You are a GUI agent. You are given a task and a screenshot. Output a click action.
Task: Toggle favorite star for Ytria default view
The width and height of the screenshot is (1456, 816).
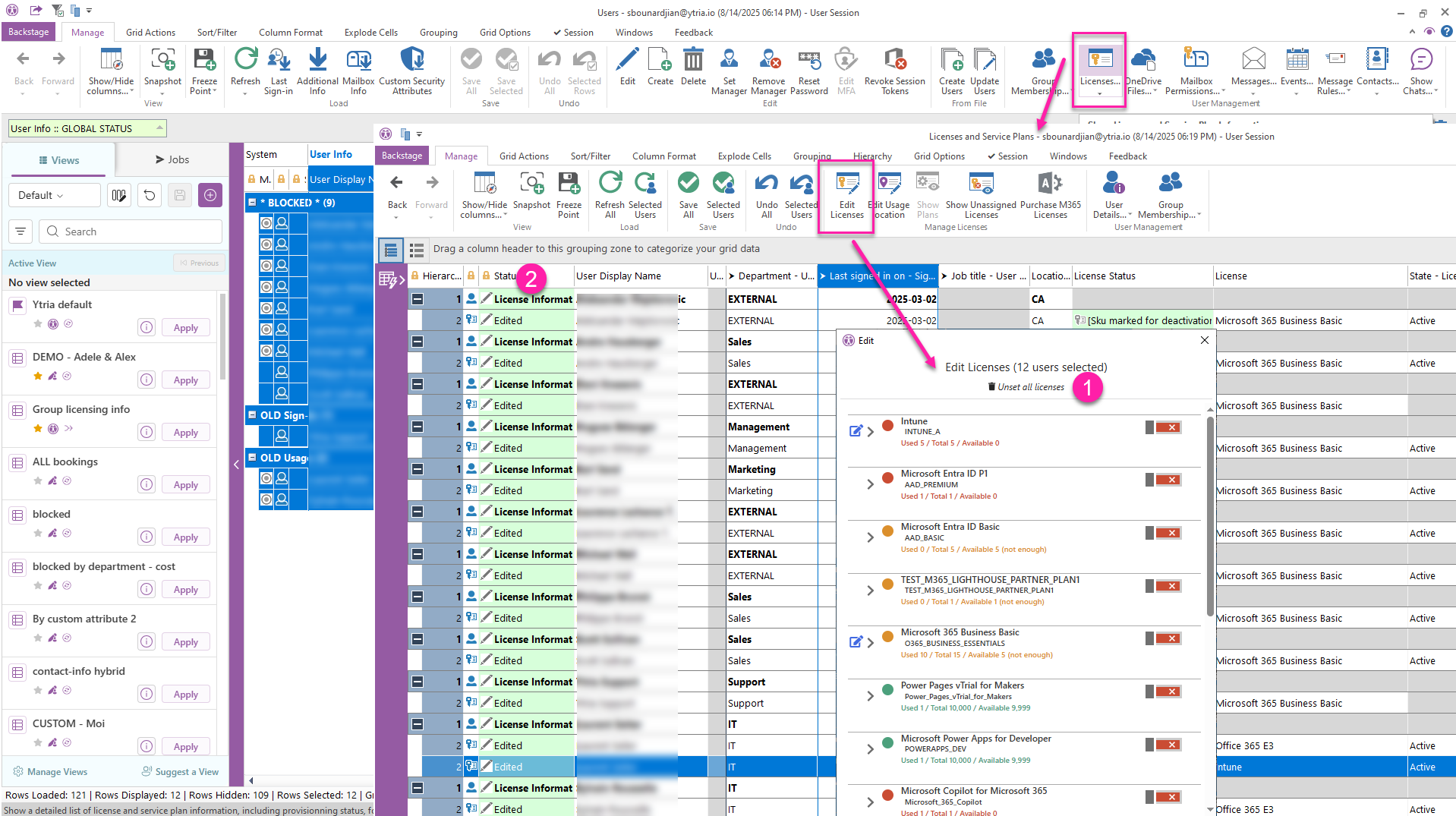tap(38, 323)
